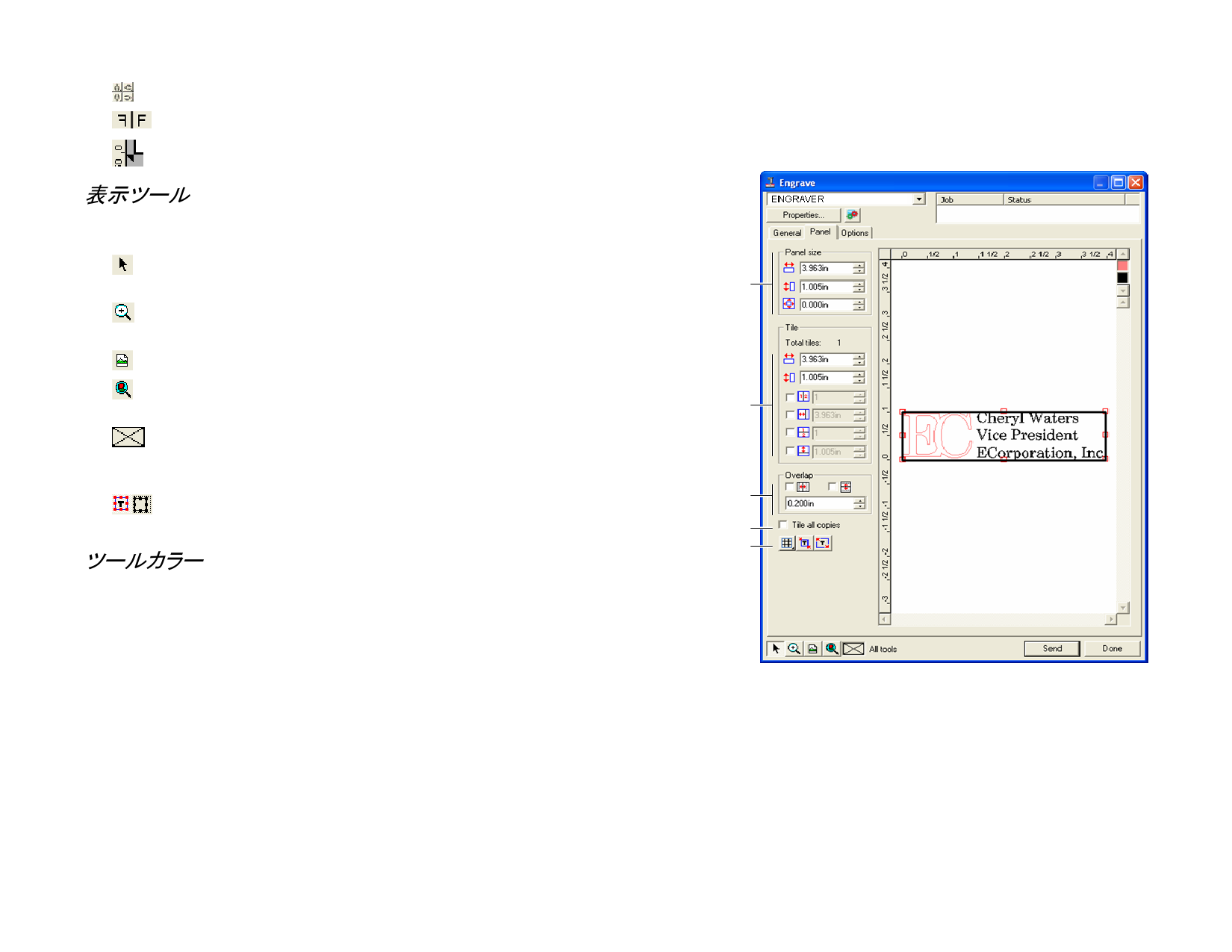Viewport: 1232px width, 952px height.
Task: Click the Panel size height input field
Action: pos(826,287)
